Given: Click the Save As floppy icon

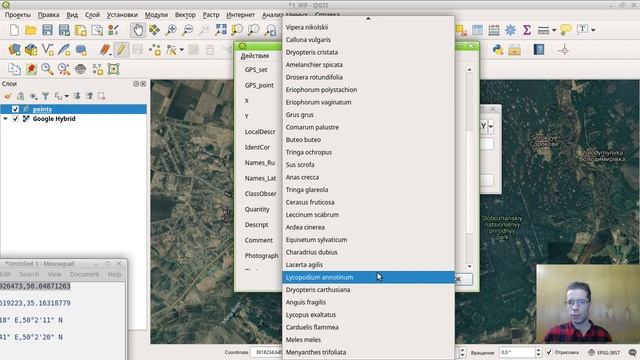Looking at the screenshot, I should tap(64, 30).
